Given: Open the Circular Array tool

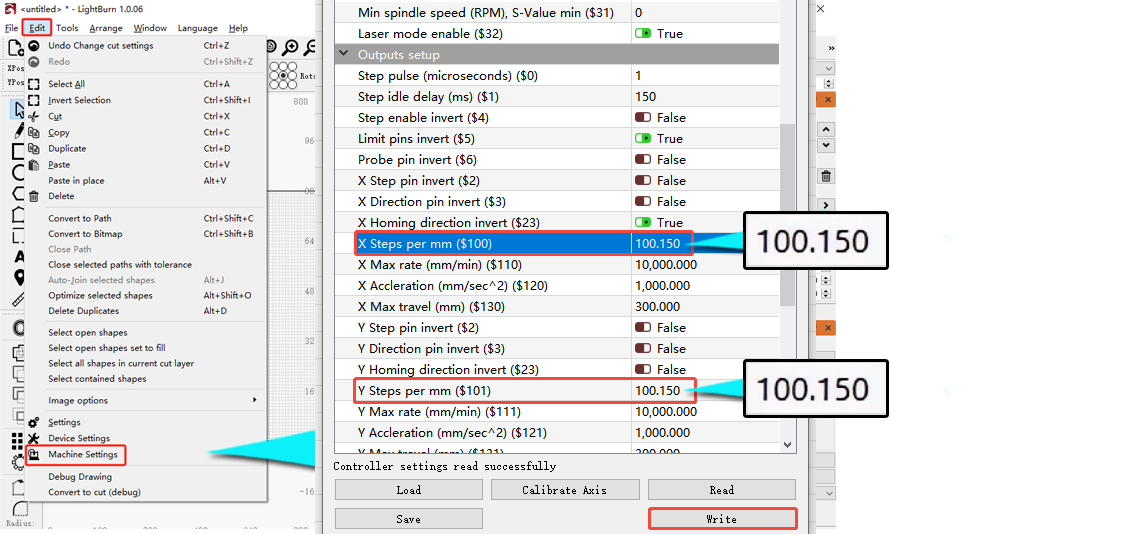Looking at the screenshot, I should (17, 462).
